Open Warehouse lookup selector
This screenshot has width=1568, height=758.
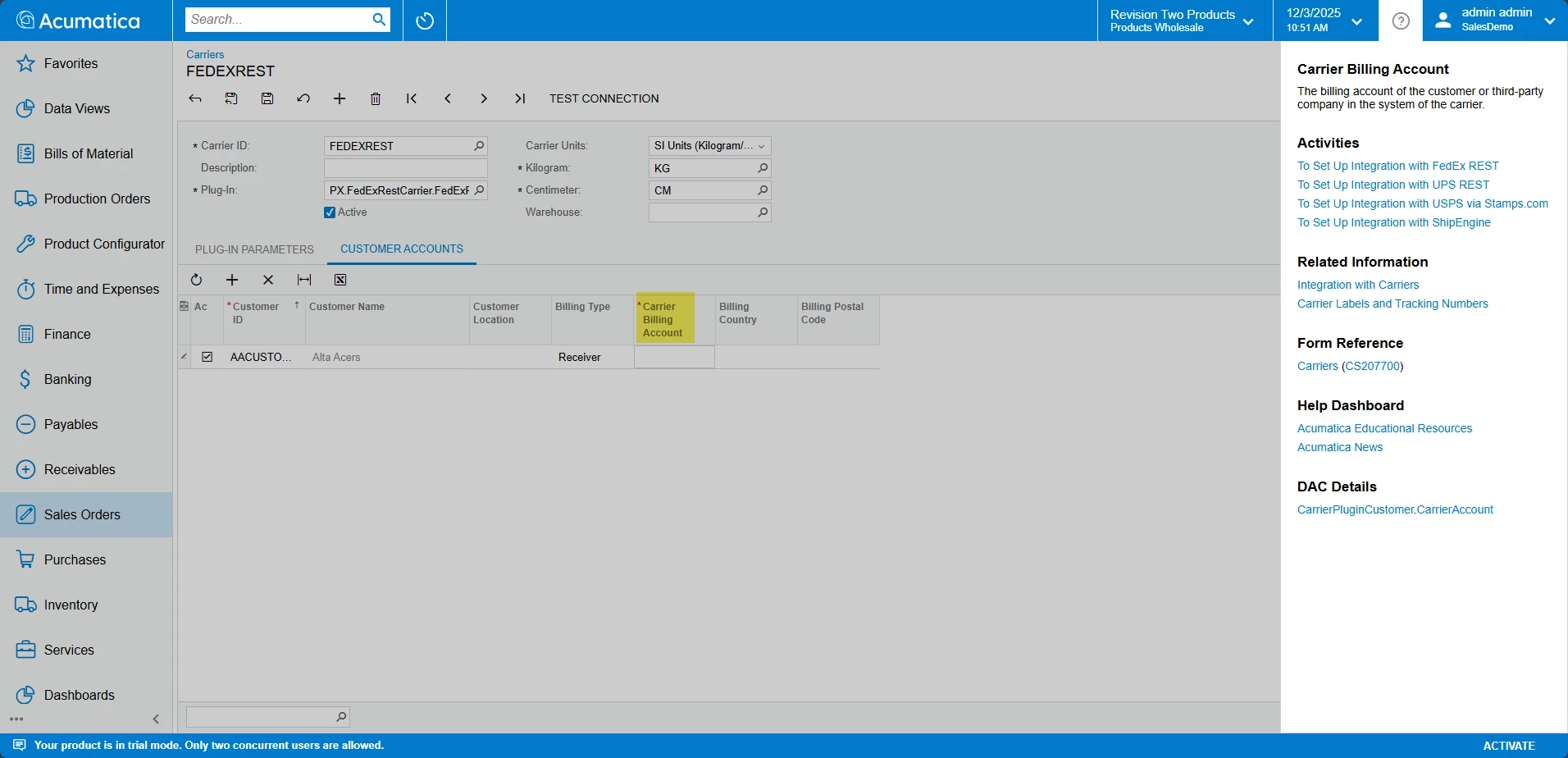[763, 212]
